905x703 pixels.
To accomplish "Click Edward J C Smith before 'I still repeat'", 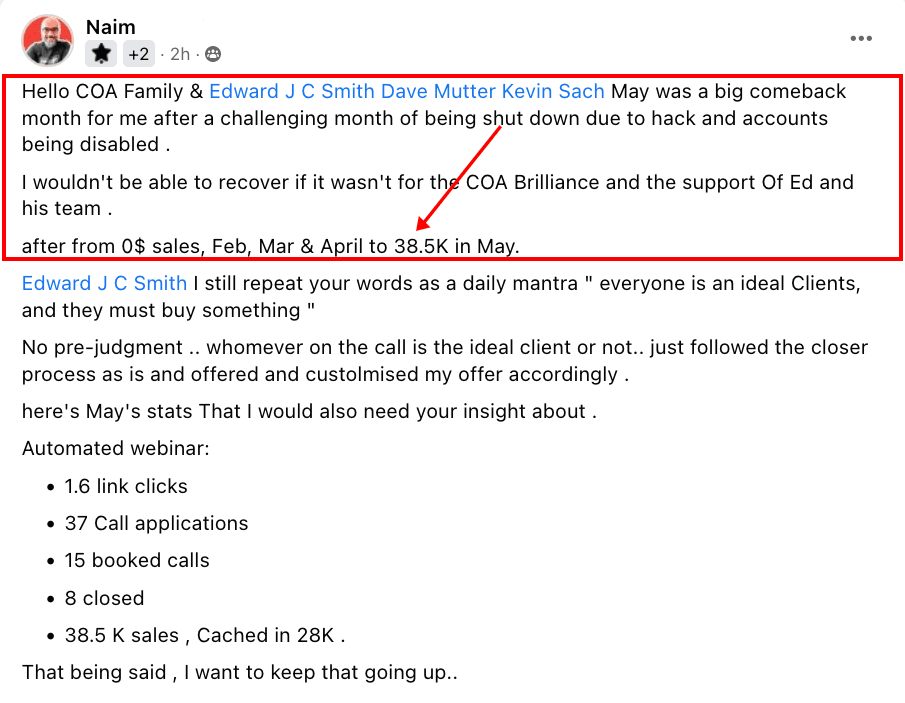I will click(x=104, y=283).
